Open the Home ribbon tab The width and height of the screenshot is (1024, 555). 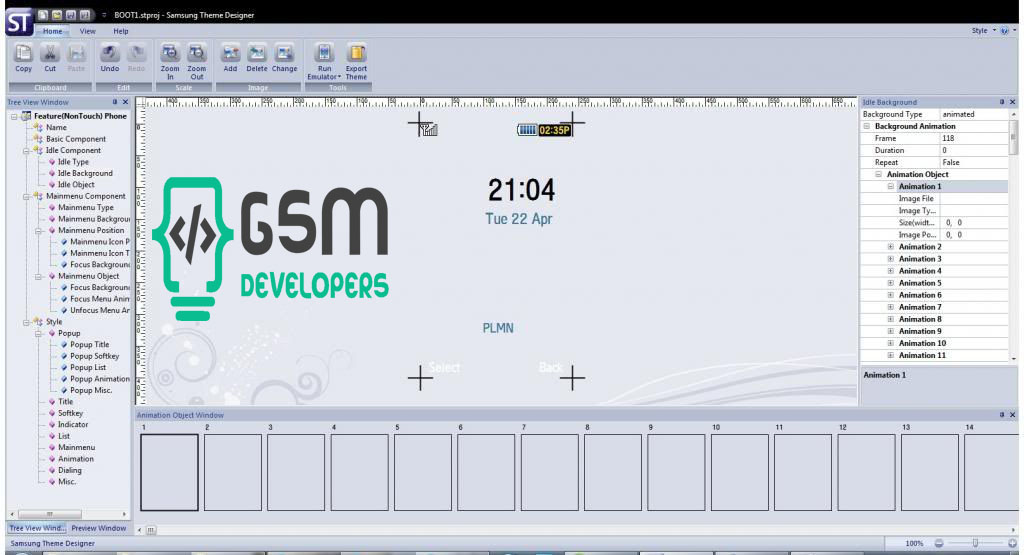pyautogui.click(x=52, y=31)
